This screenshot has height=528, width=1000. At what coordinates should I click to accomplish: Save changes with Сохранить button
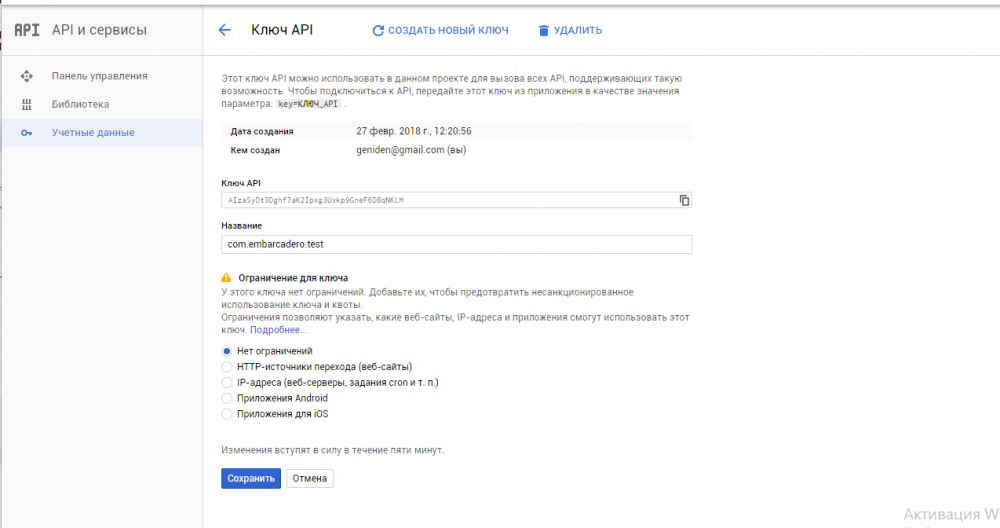[x=251, y=478]
